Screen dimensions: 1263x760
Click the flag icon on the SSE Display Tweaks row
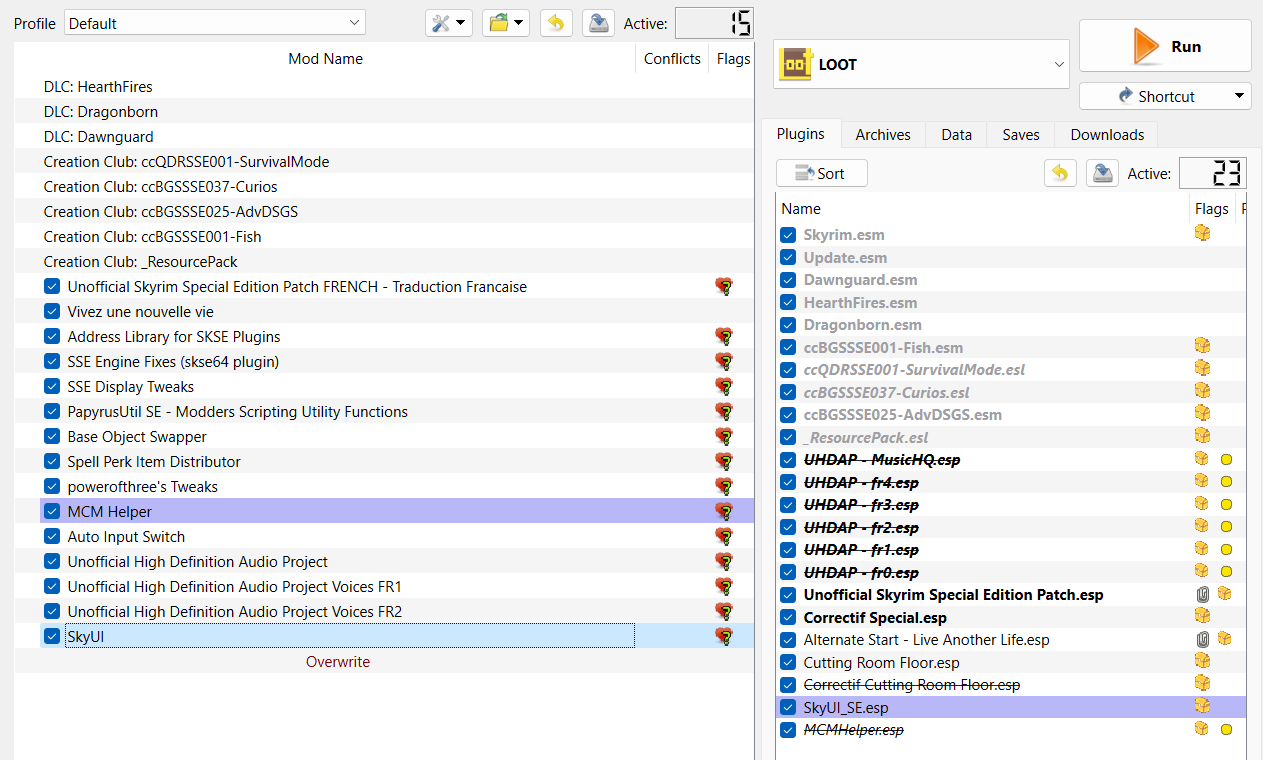[x=725, y=386]
